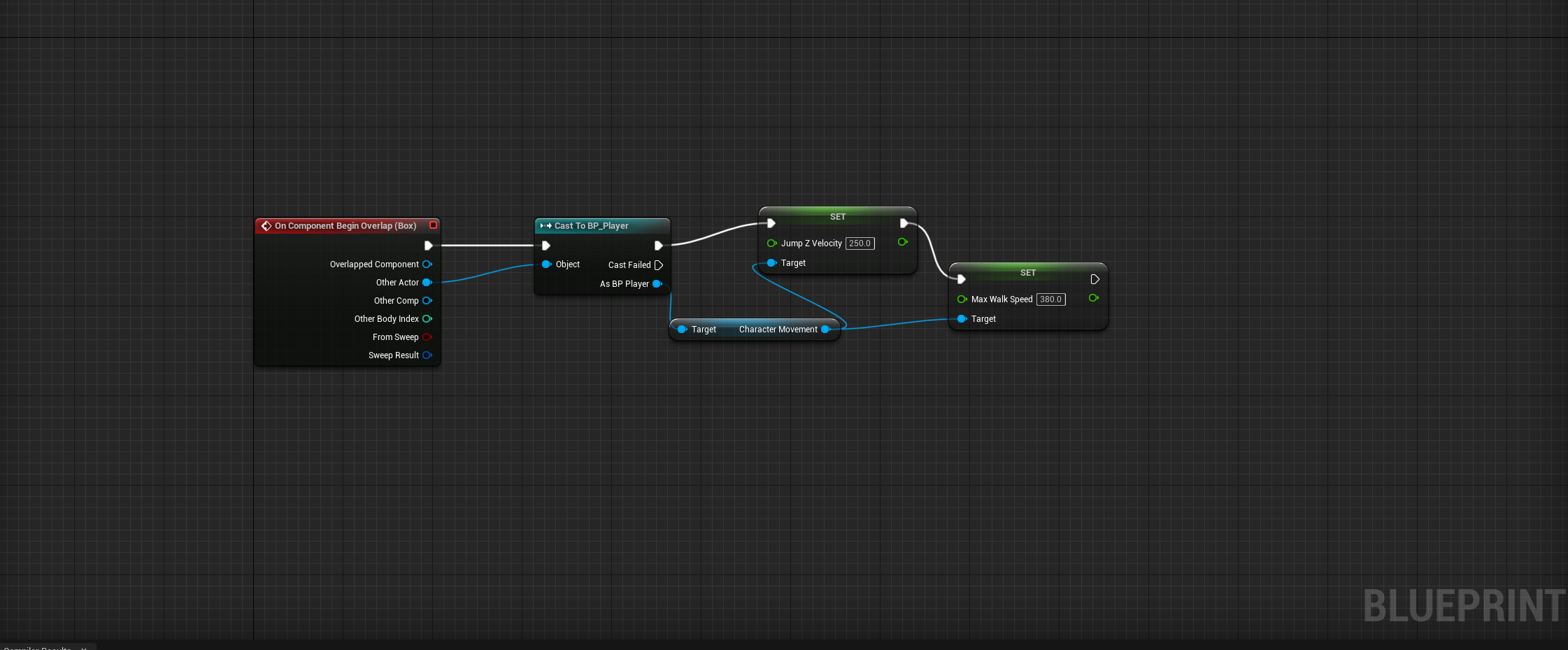Click the Overlapped Component output pin
Viewport: 1568px width, 650px height.
pyautogui.click(x=427, y=264)
